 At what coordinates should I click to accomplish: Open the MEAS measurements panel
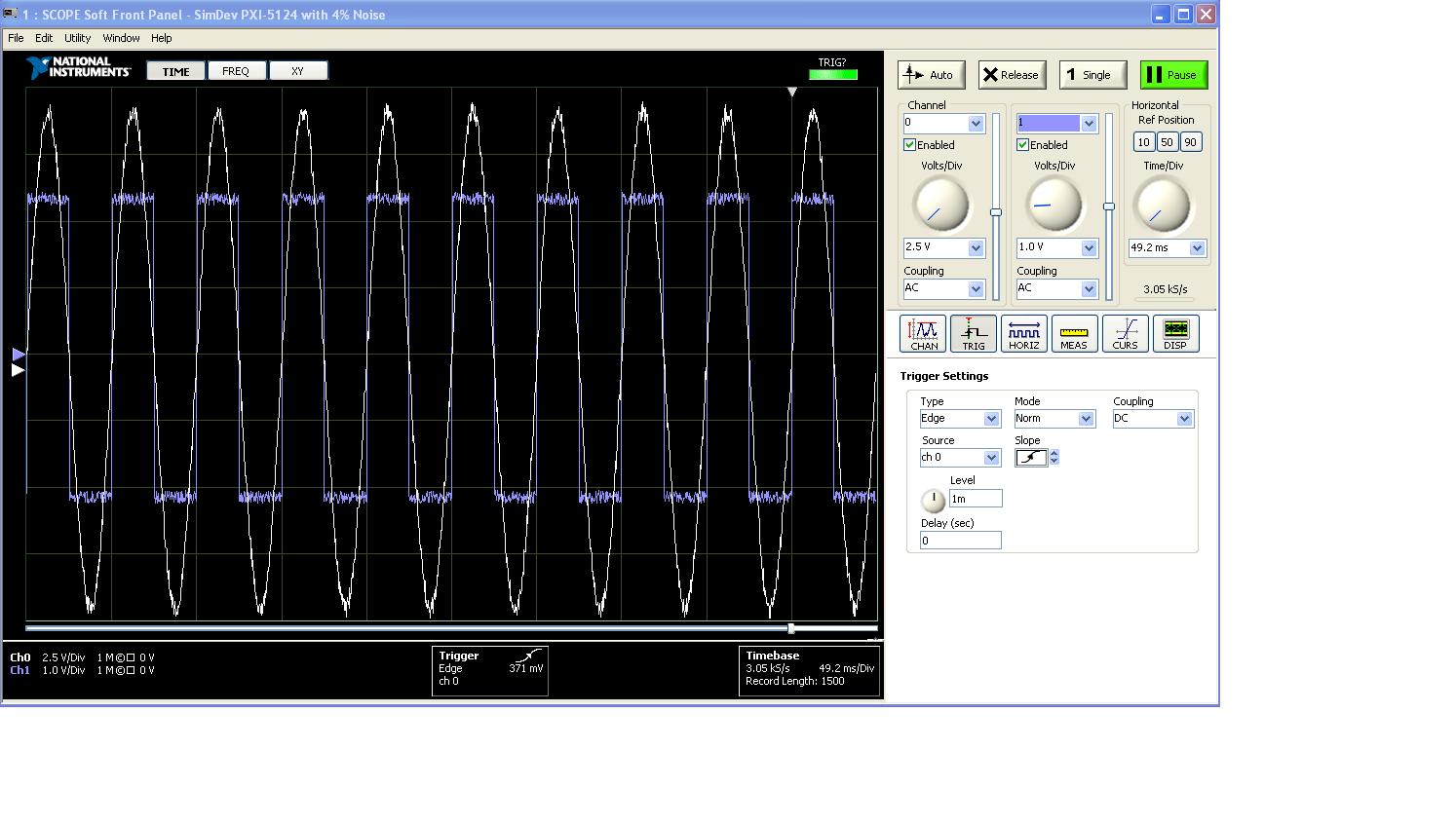[1074, 333]
